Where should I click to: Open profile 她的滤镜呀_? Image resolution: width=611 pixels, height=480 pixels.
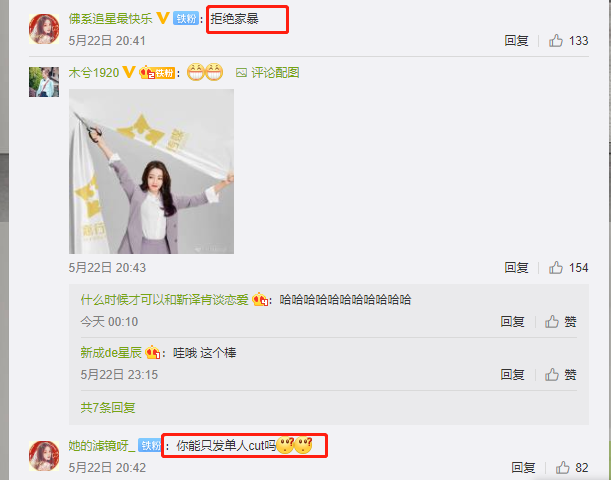point(102,445)
